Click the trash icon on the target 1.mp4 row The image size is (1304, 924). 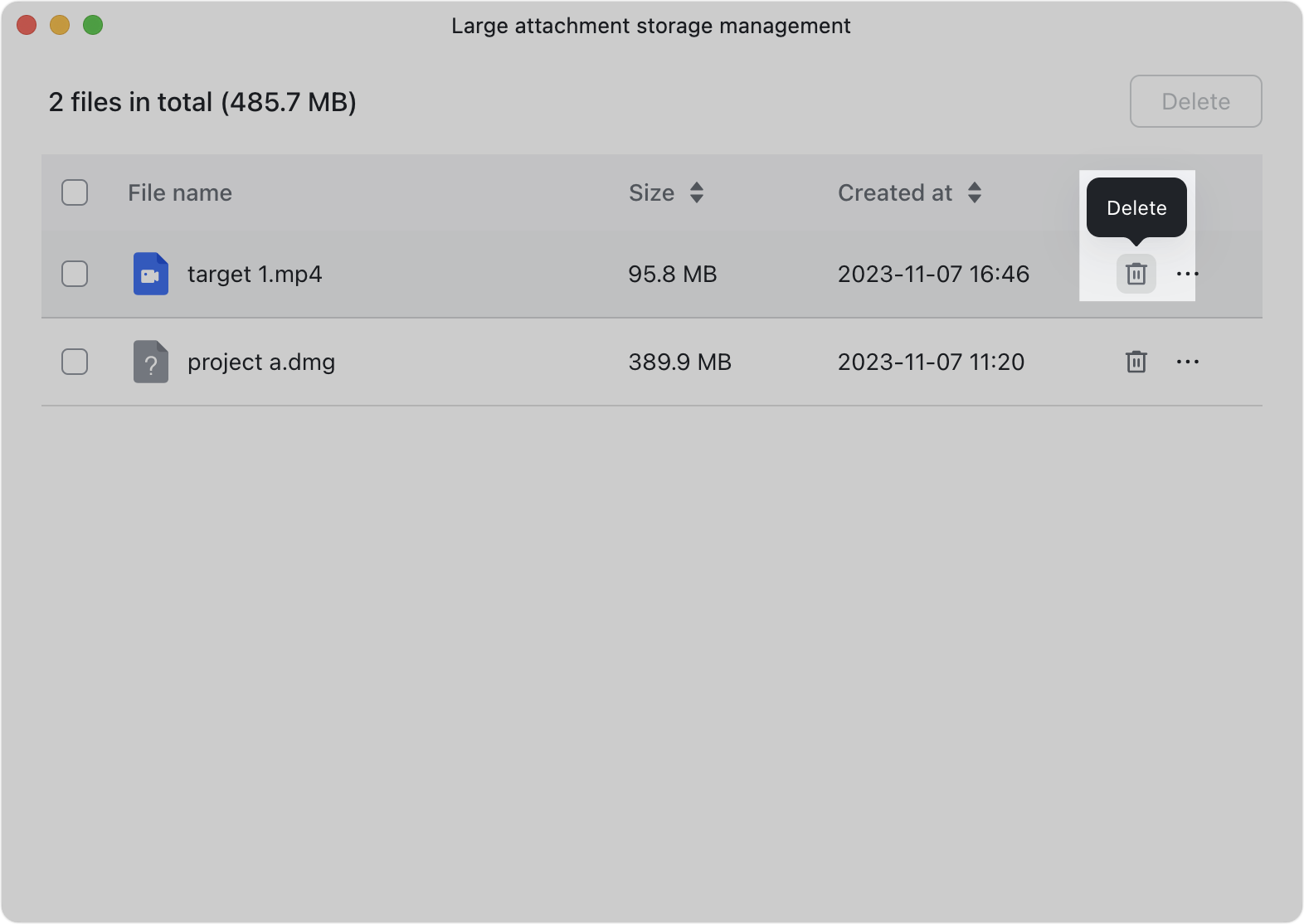1136,274
